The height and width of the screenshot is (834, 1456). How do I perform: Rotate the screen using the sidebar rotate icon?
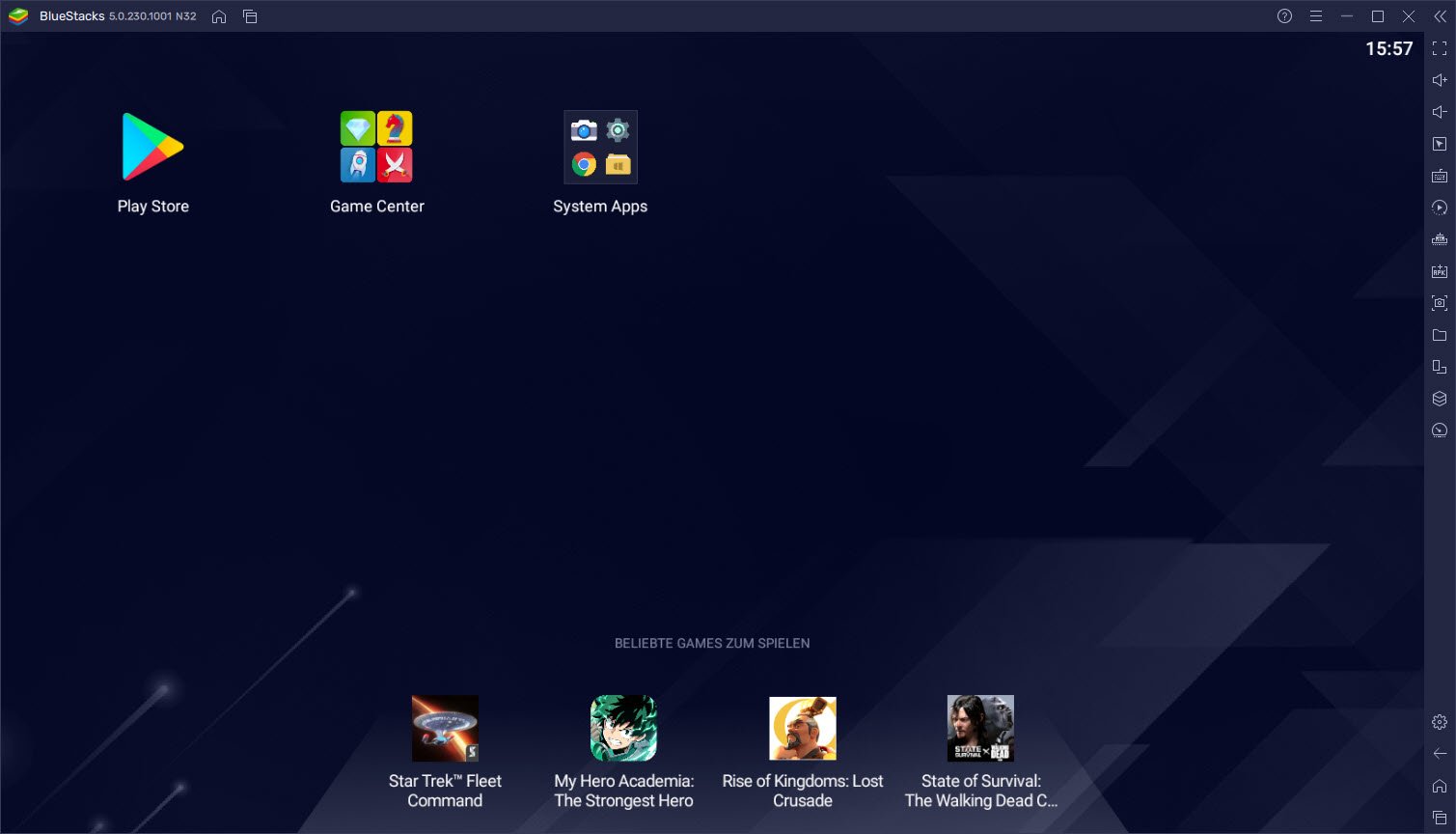tap(1440, 367)
